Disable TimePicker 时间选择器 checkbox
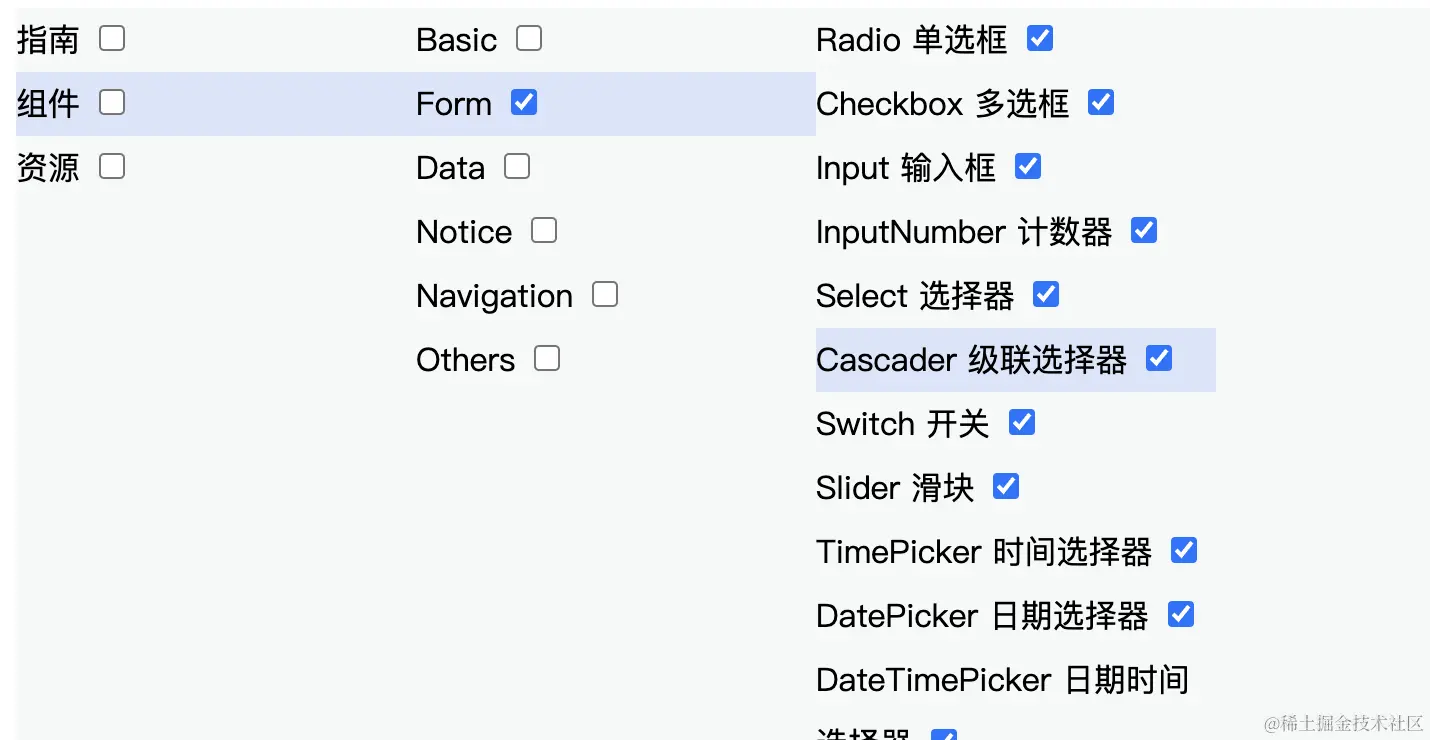The height and width of the screenshot is (740, 1430). tap(1184, 550)
